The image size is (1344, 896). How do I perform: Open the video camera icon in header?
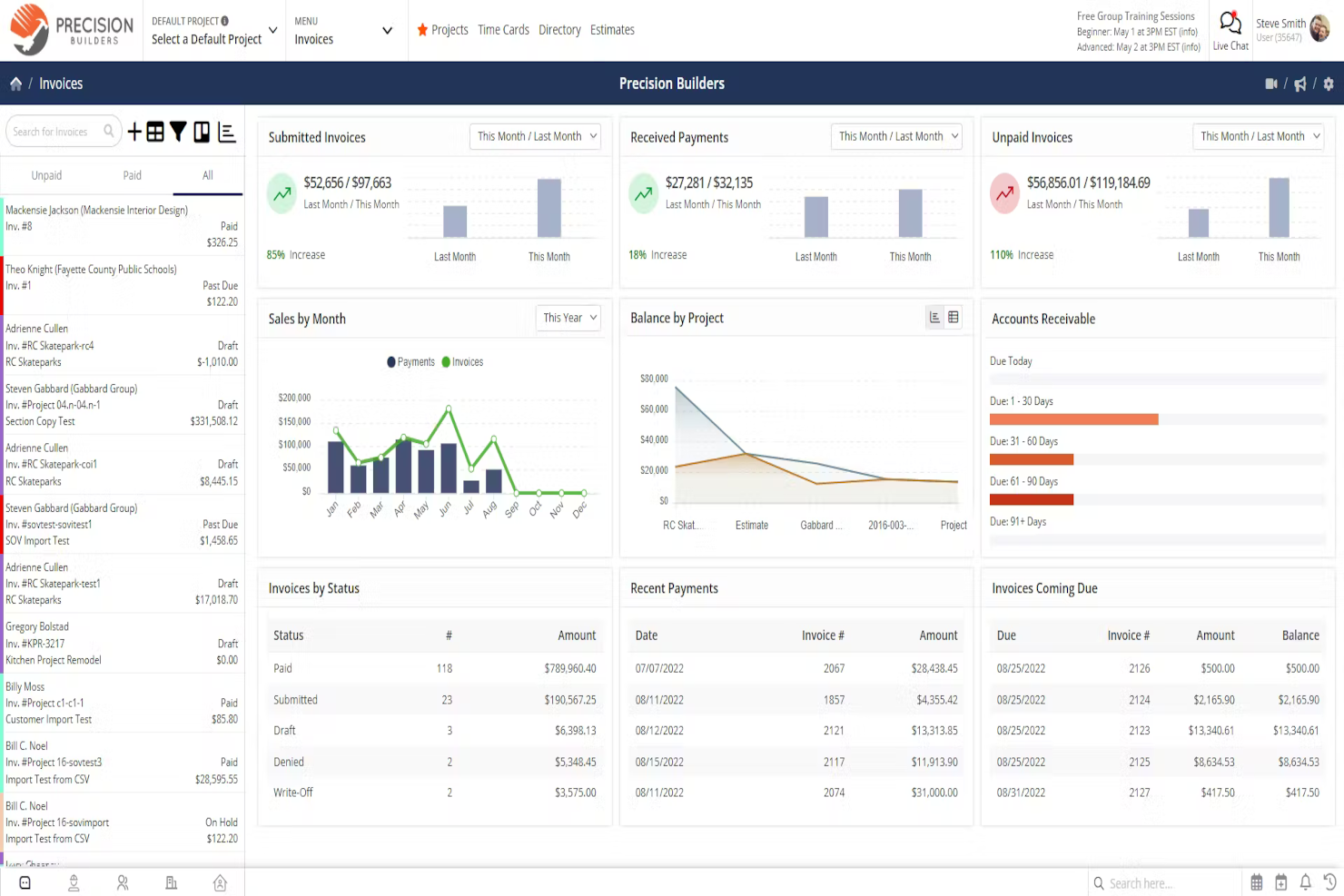coord(1271,84)
